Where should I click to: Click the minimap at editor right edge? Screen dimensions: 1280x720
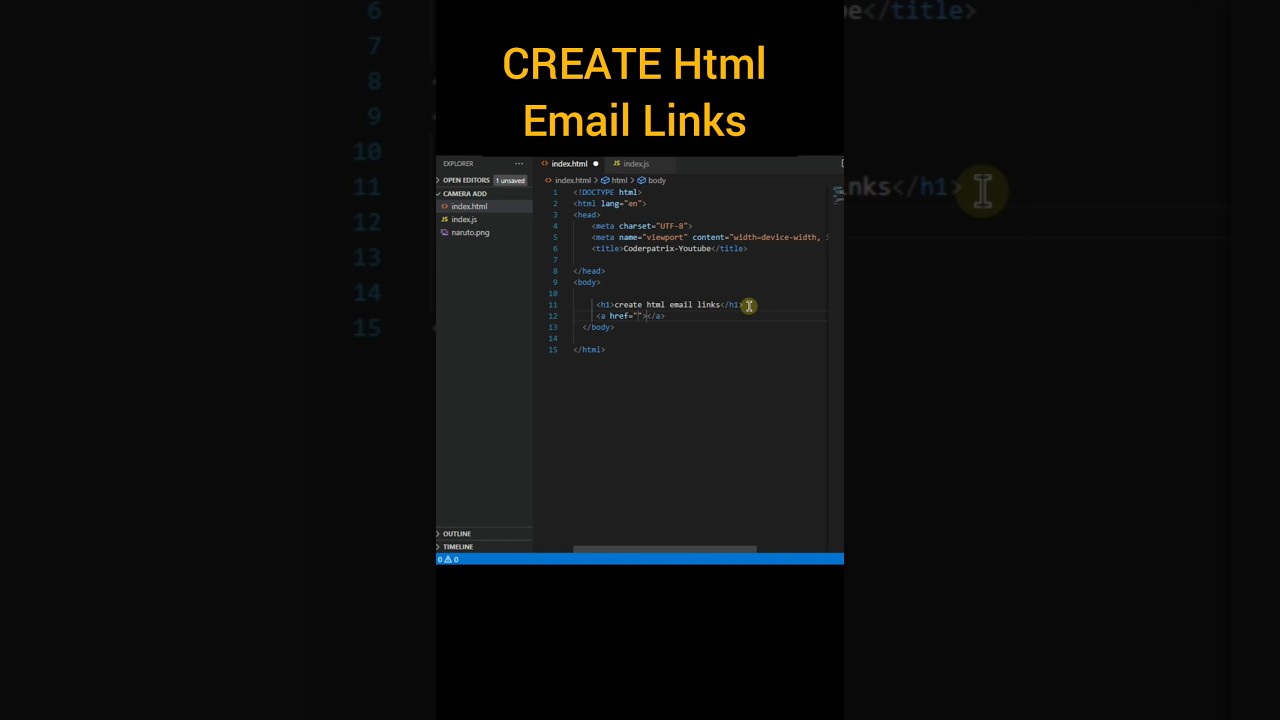tap(838, 195)
